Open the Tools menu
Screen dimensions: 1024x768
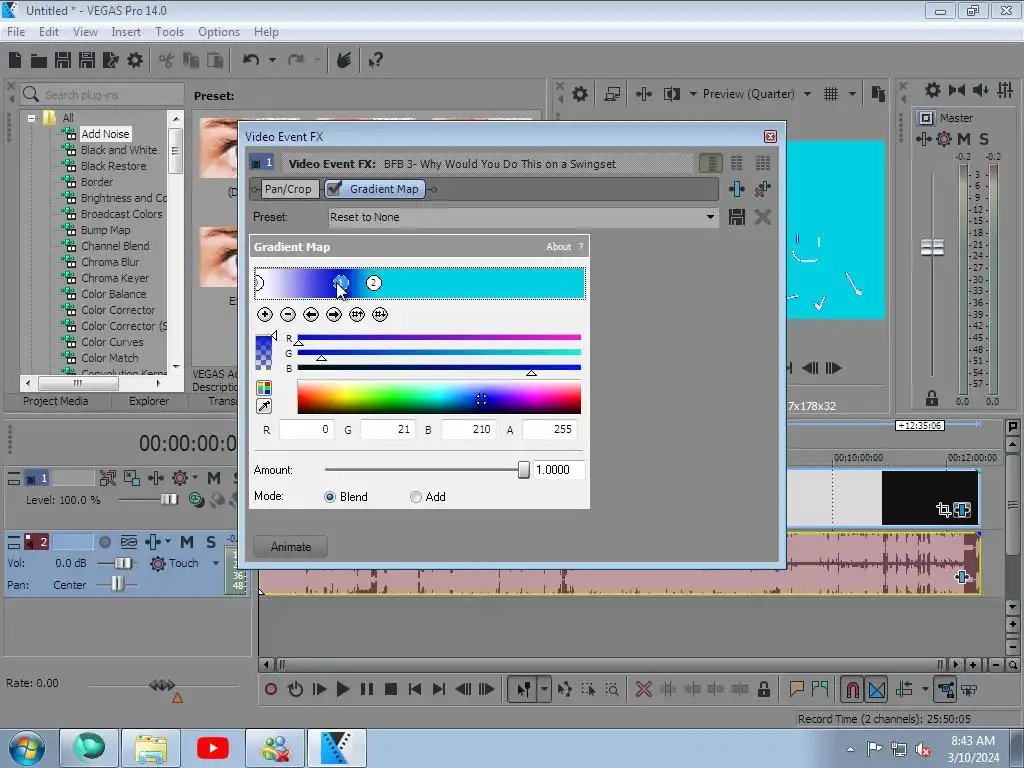pos(169,32)
